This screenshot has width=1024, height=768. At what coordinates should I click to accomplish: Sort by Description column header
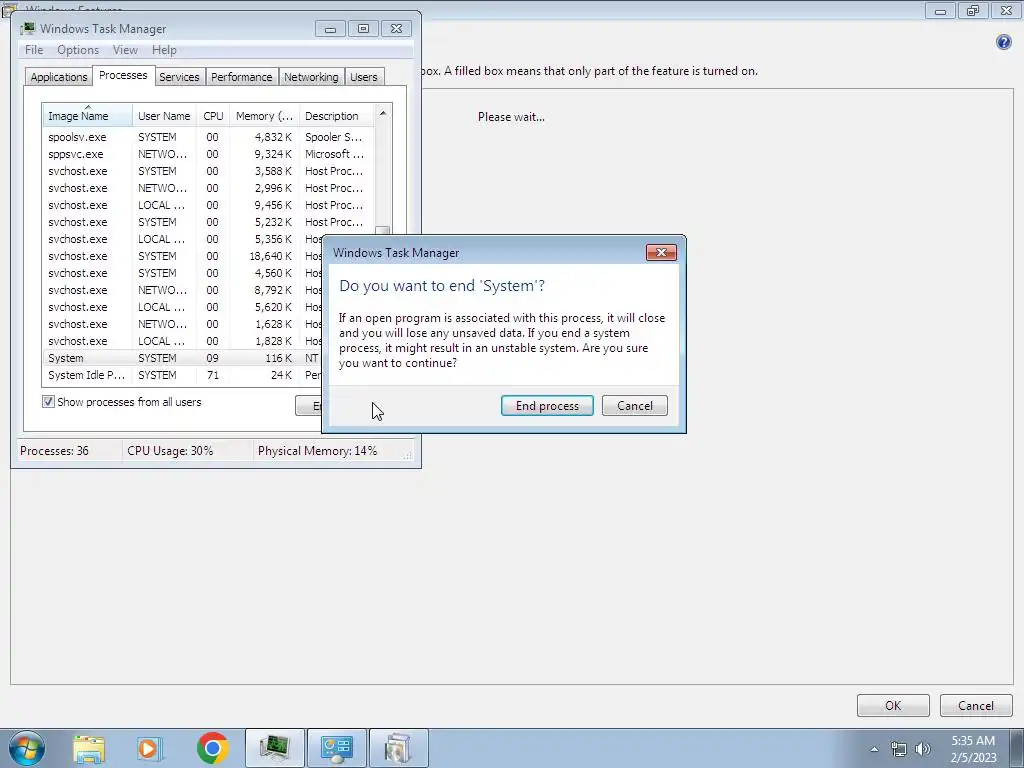coord(336,116)
